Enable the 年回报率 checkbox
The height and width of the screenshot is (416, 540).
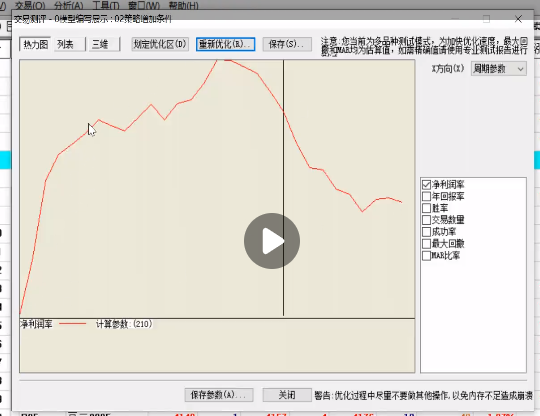coord(426,196)
